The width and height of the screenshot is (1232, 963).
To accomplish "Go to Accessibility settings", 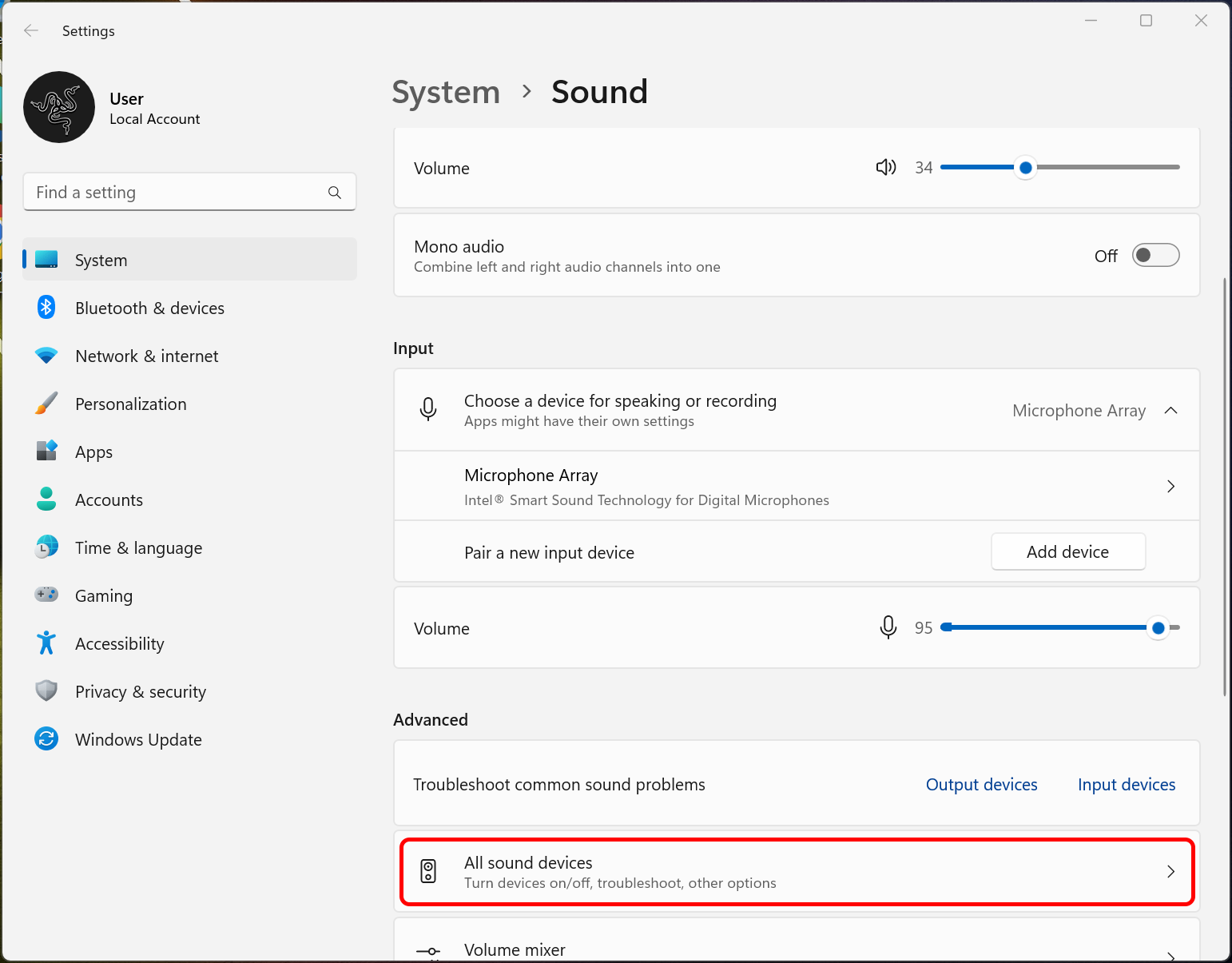I will [119, 644].
